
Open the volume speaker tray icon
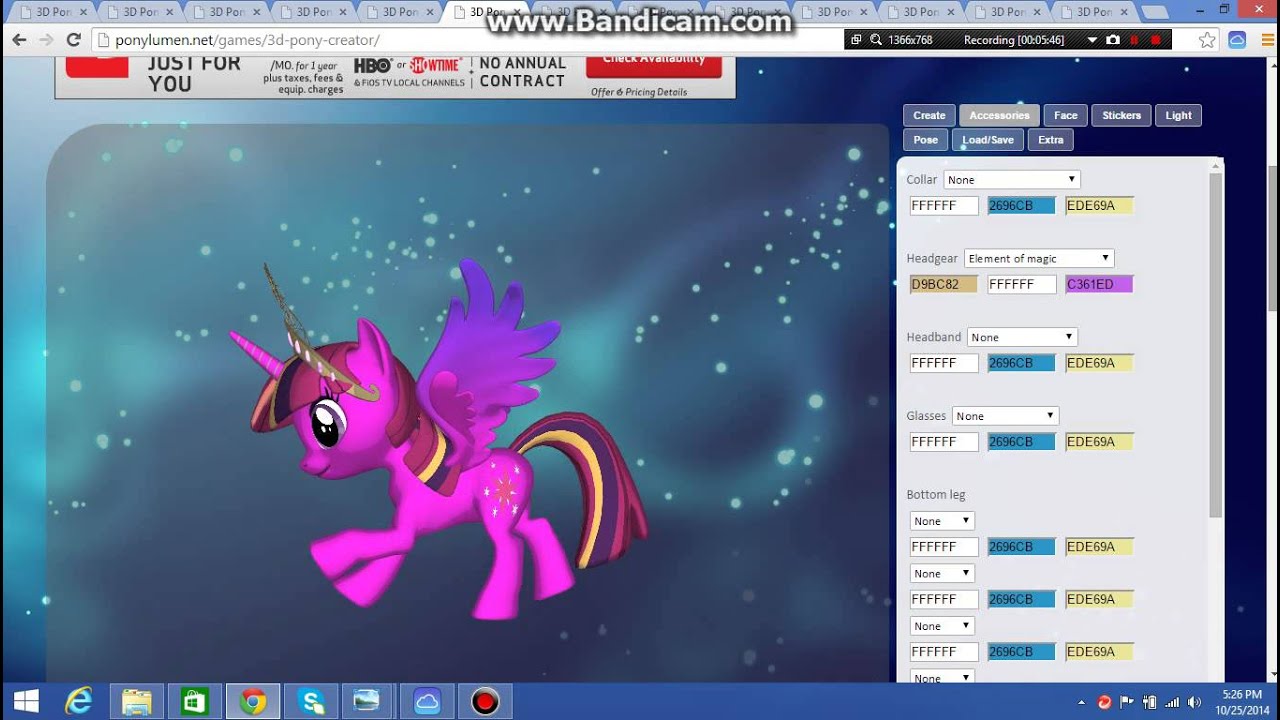(1193, 702)
